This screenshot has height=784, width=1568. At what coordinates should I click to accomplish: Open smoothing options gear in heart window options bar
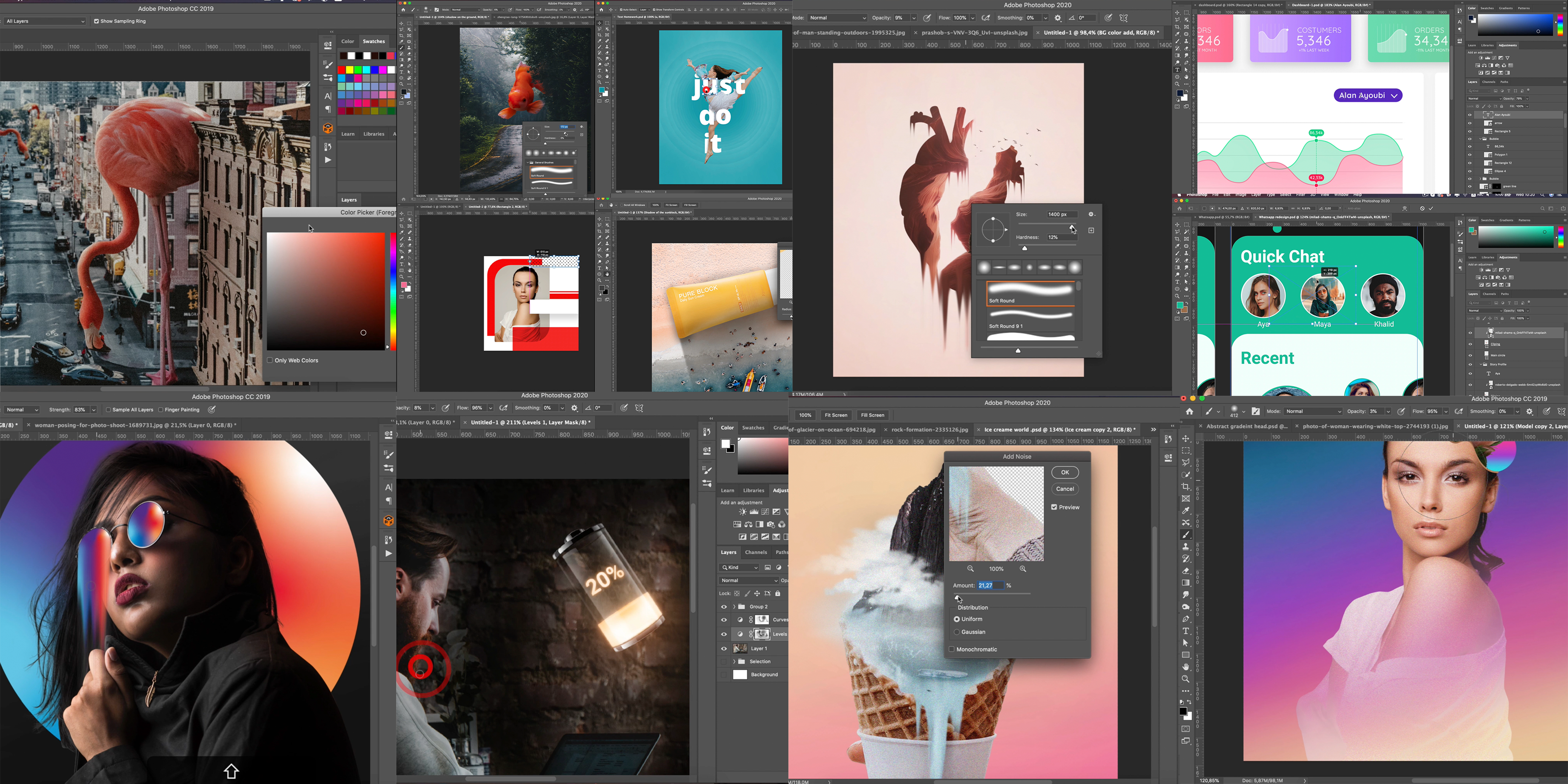coord(1058,18)
